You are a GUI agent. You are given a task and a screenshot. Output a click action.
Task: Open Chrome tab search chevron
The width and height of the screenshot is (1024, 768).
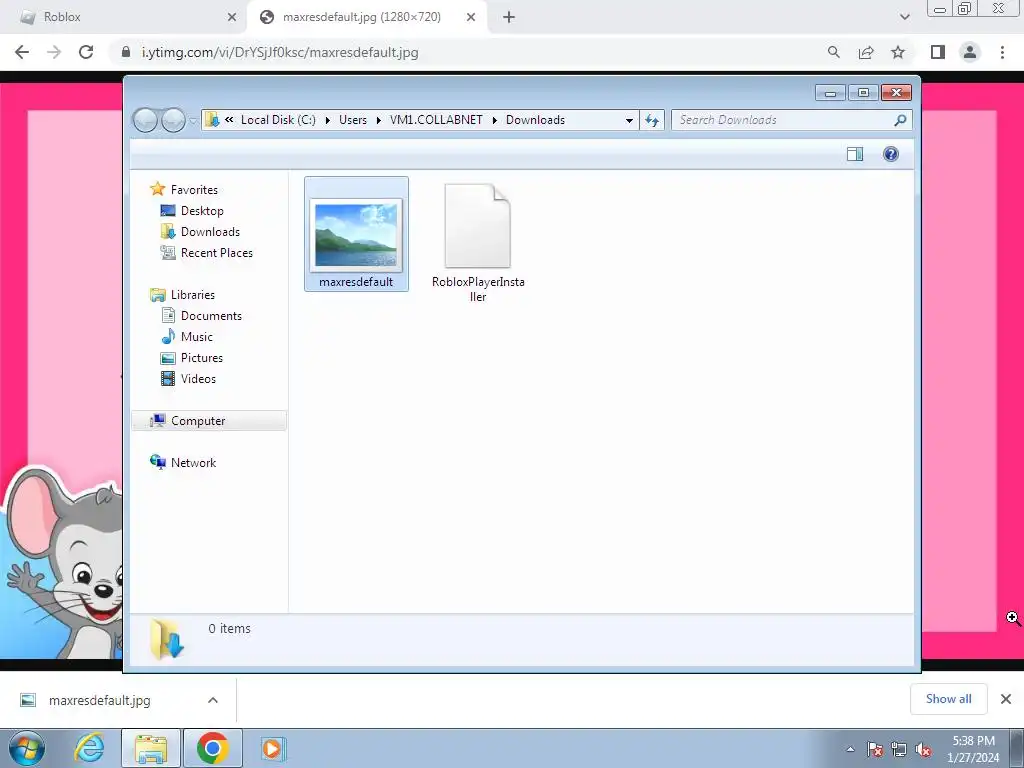coord(904,18)
